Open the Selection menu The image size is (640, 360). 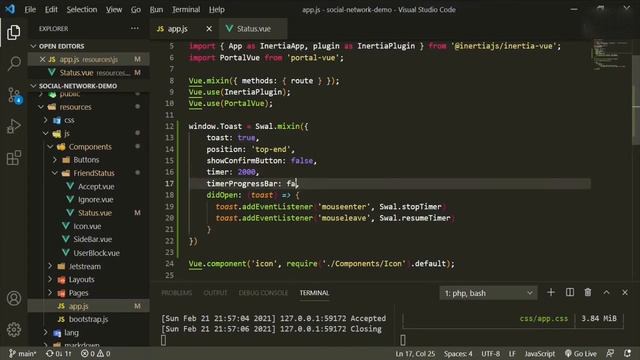(82, 9)
